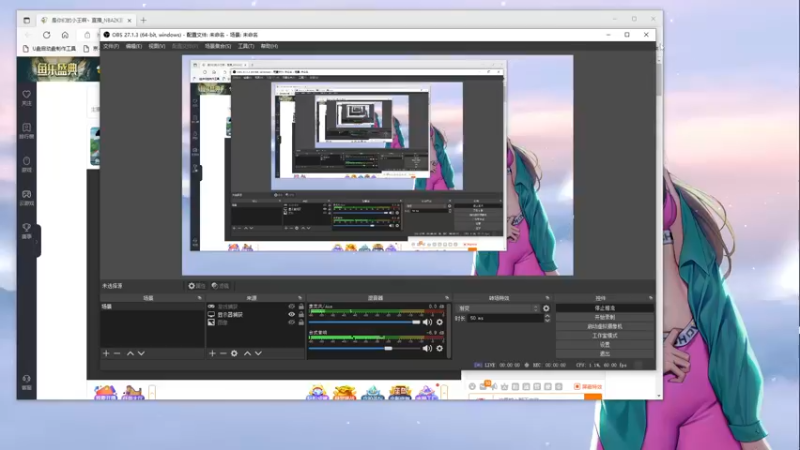This screenshot has height=450, width=800.
Task: Mute the bottom mixer channel speaker icon
Action: (x=427, y=348)
